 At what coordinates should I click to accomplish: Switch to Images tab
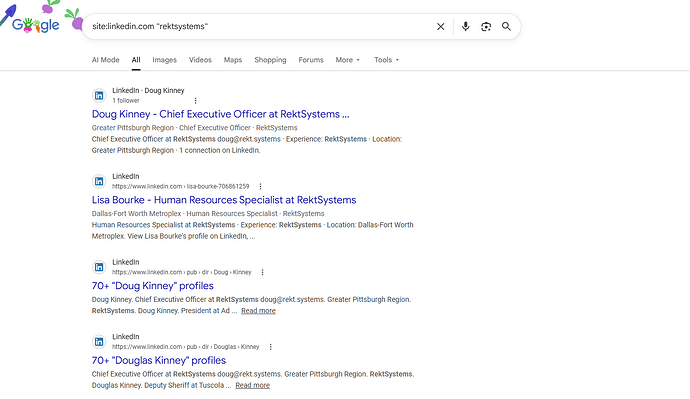point(165,60)
